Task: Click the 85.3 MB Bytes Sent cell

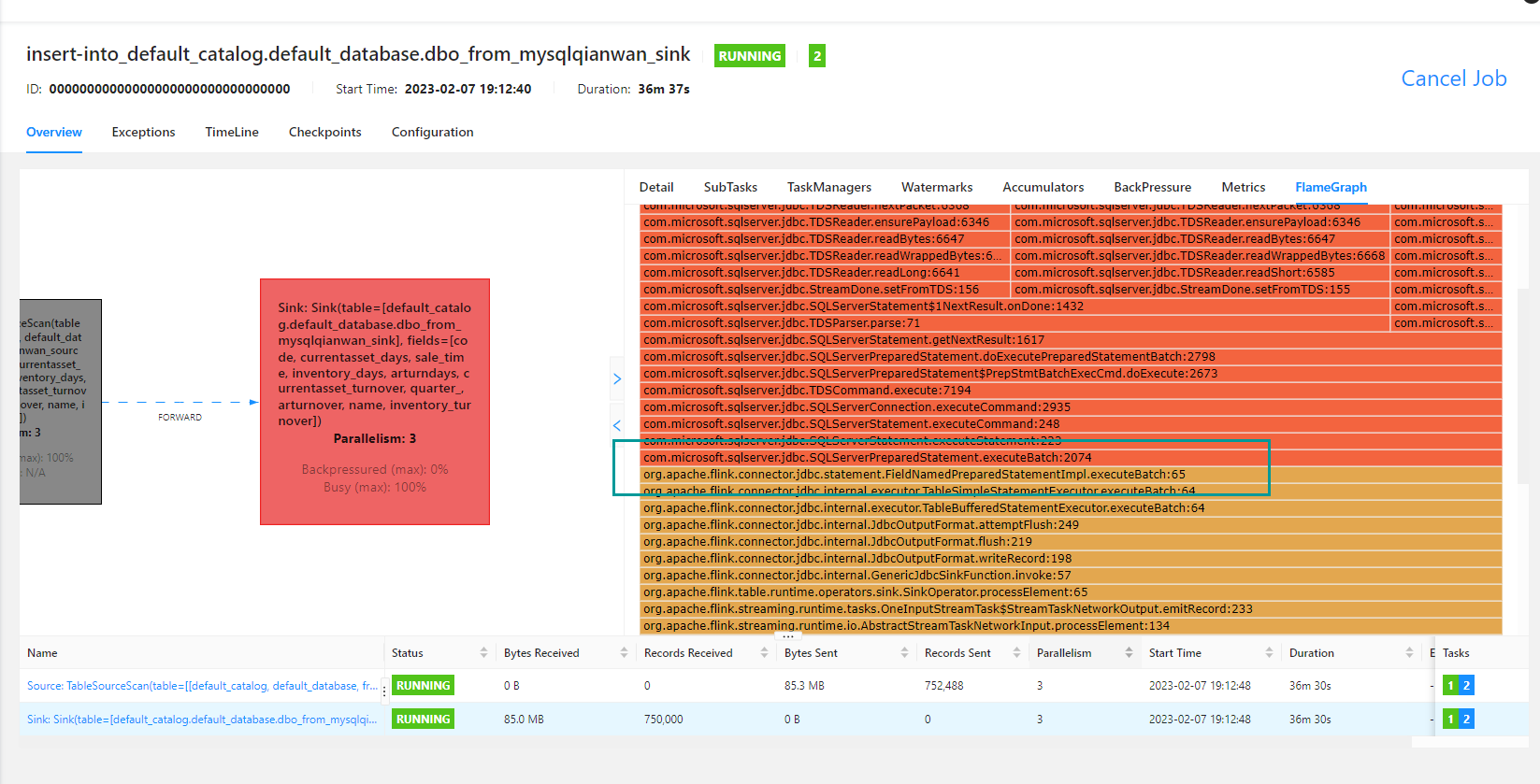Action: pos(804,686)
